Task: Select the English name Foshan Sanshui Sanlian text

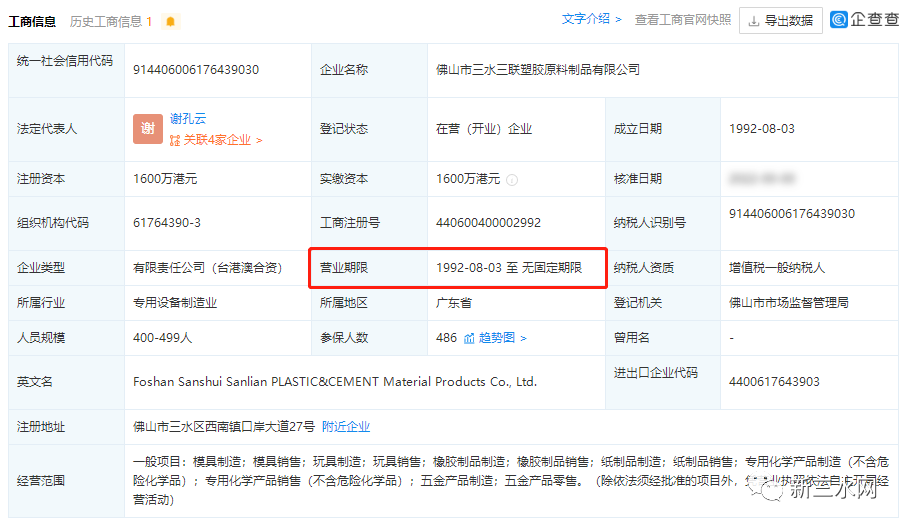Action: point(335,382)
